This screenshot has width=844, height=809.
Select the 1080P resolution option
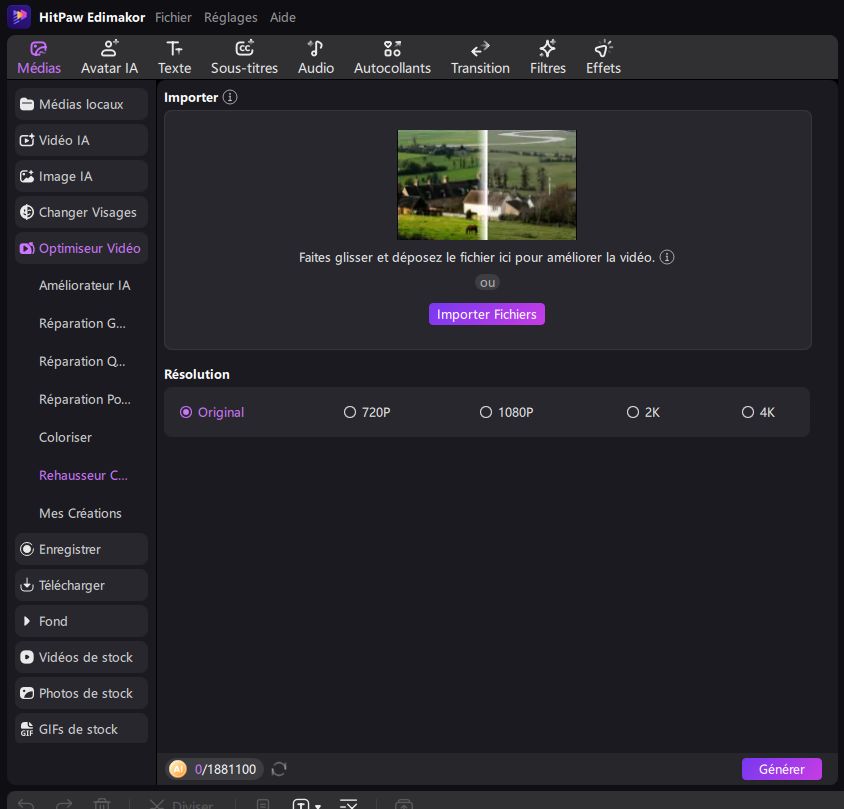pyautogui.click(x=507, y=412)
